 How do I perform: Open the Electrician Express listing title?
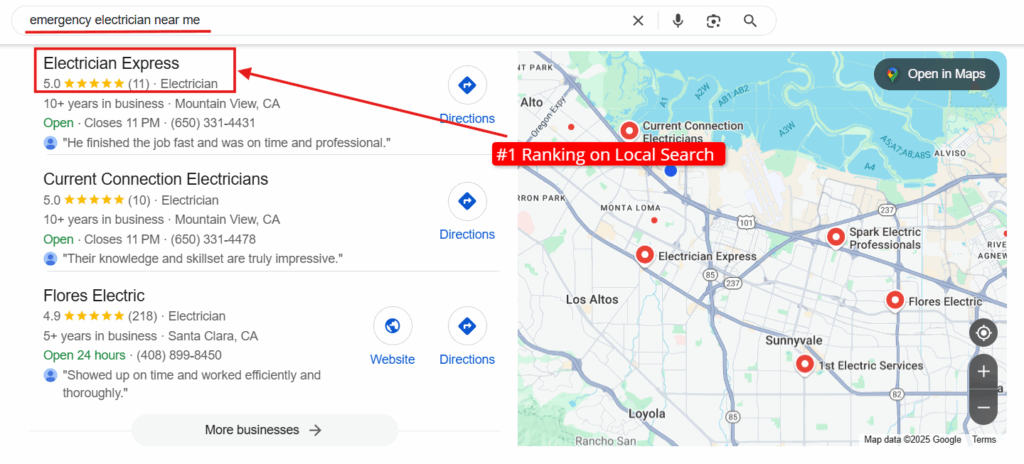click(x=111, y=63)
